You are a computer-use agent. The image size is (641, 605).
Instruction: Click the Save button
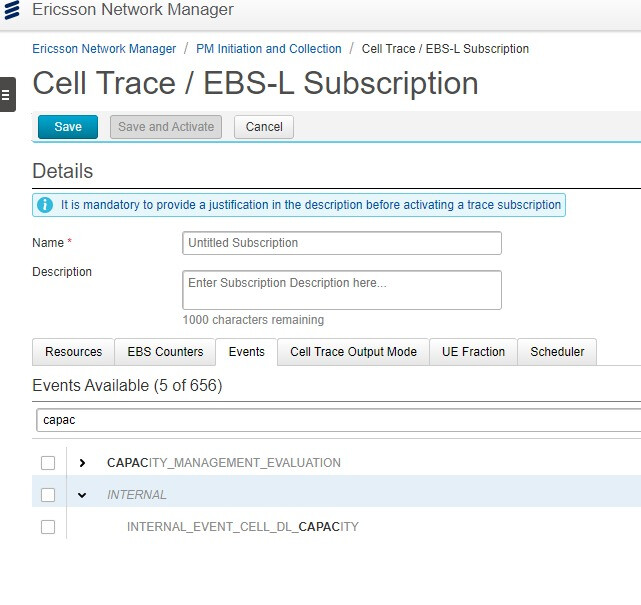[68, 127]
